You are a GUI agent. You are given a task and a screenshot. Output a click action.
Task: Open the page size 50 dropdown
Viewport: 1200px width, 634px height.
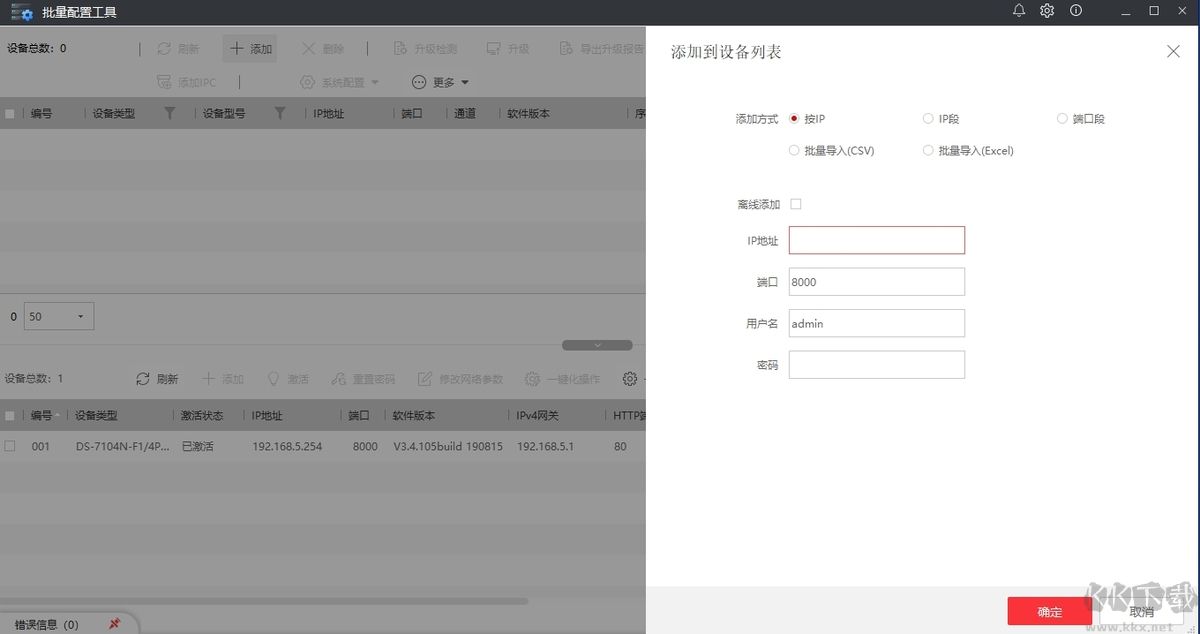57,316
